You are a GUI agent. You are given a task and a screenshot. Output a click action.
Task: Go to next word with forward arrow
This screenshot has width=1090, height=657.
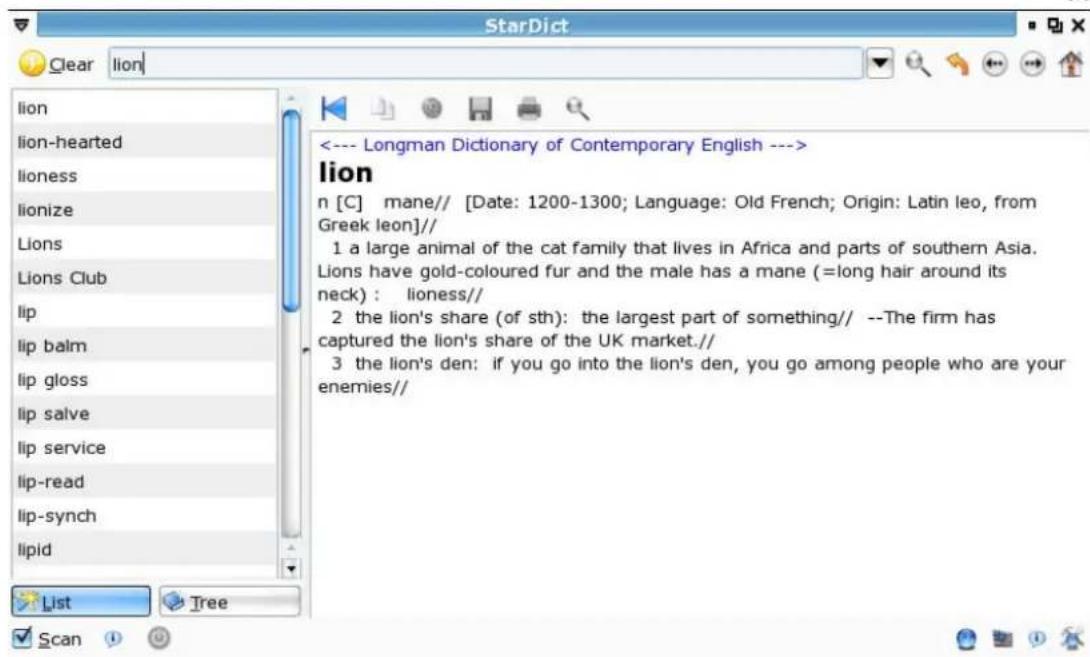pos(1032,64)
